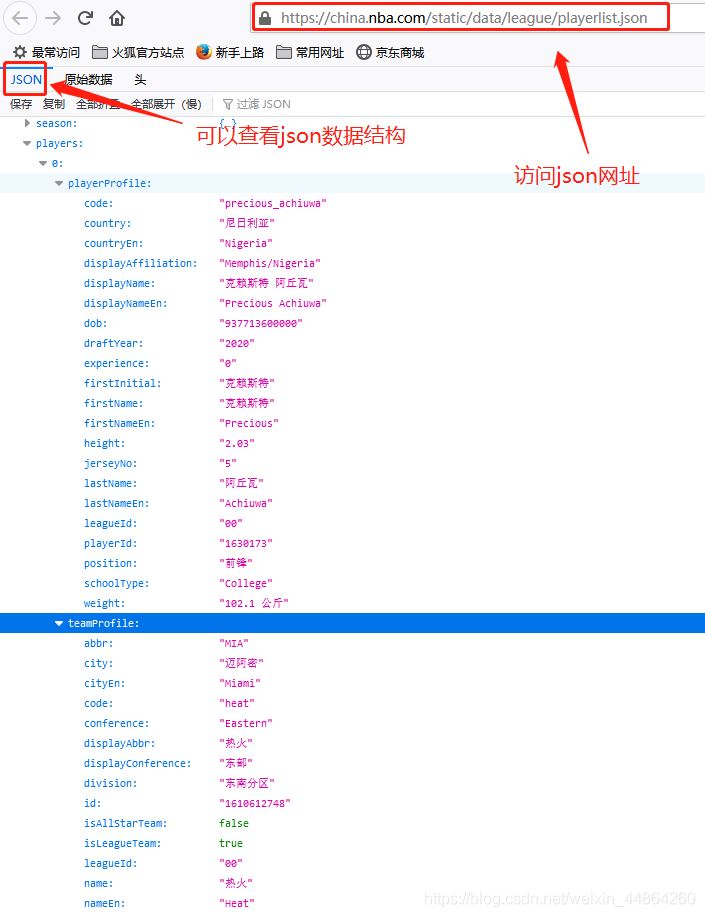Go to the home page icon
The width and height of the screenshot is (705, 917).
click(117, 19)
